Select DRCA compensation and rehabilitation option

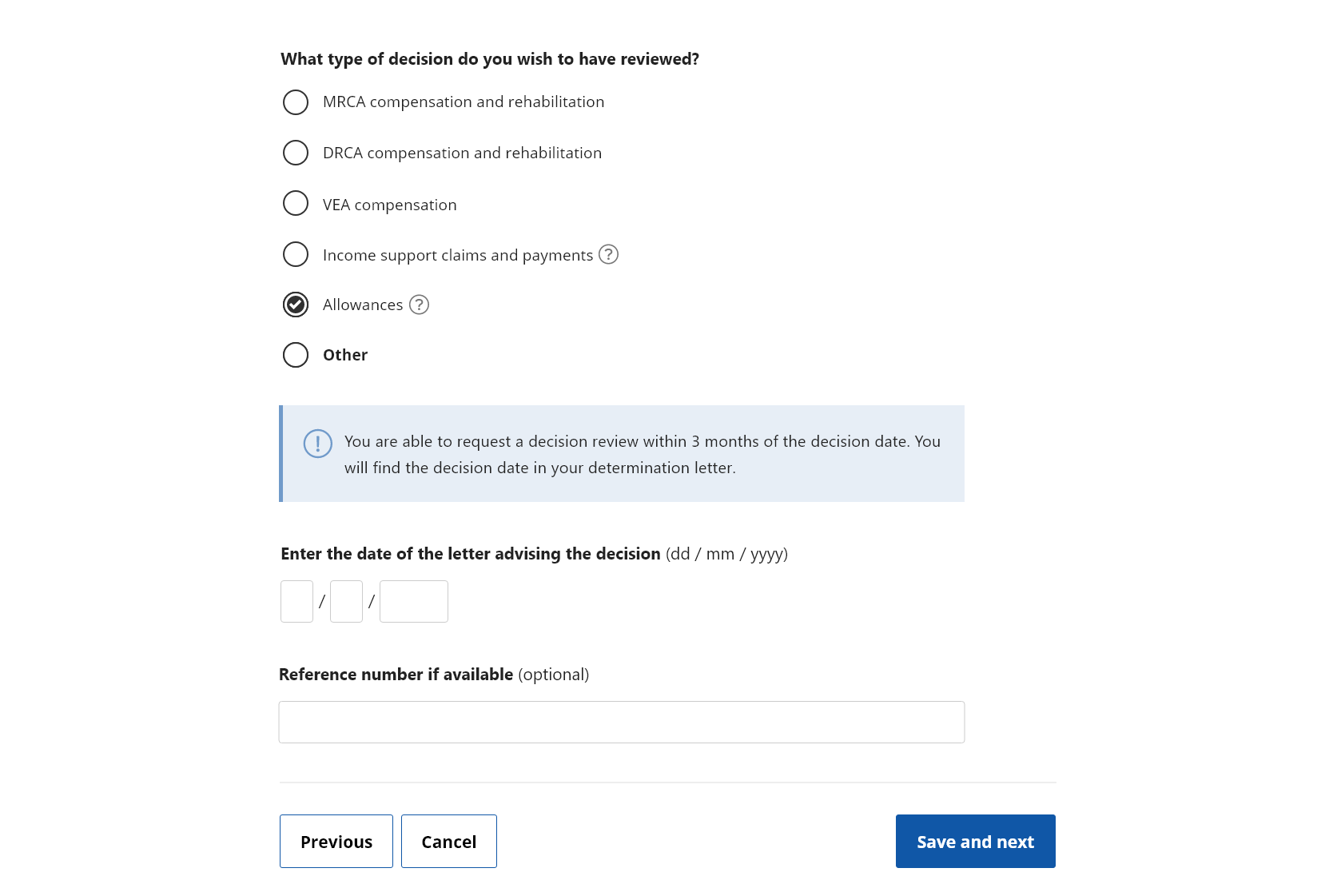pos(295,152)
